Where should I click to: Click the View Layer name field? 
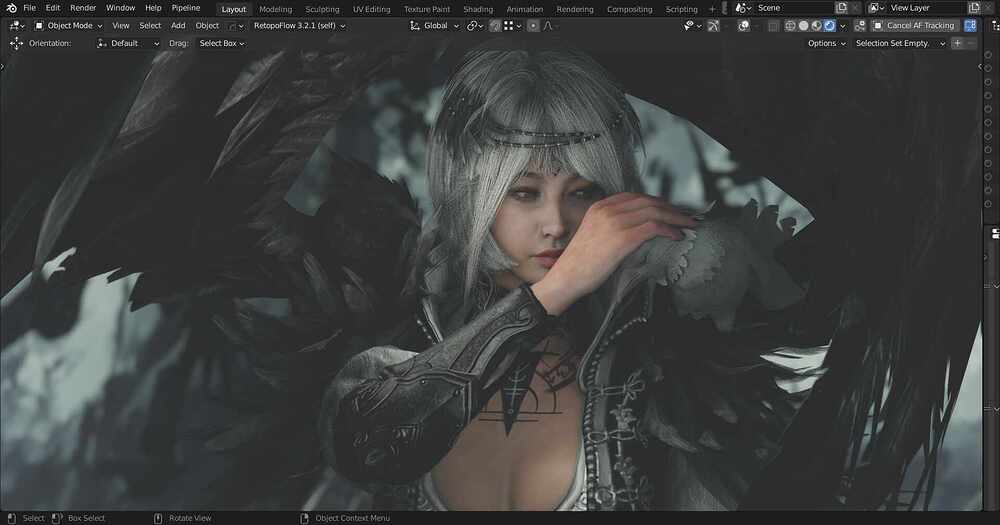(x=927, y=8)
